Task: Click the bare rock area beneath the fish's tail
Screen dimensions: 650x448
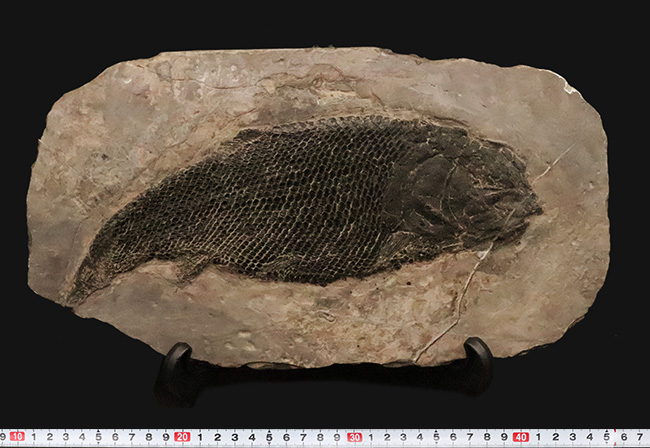Action: 130,320
